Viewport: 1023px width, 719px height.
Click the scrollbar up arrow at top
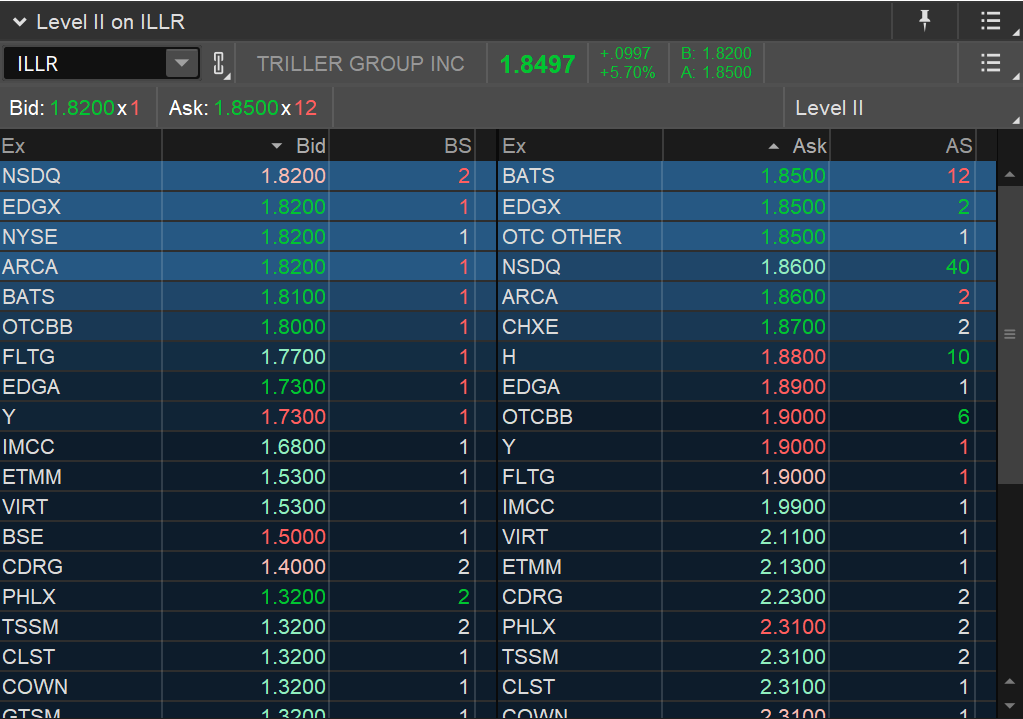[x=1009, y=174]
